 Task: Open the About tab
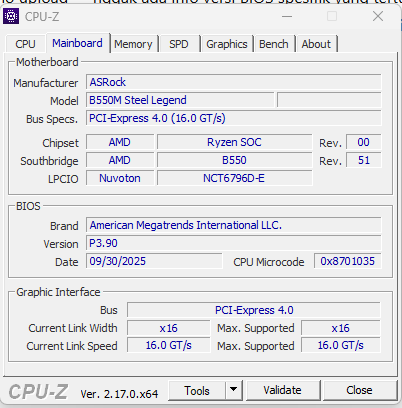click(316, 44)
